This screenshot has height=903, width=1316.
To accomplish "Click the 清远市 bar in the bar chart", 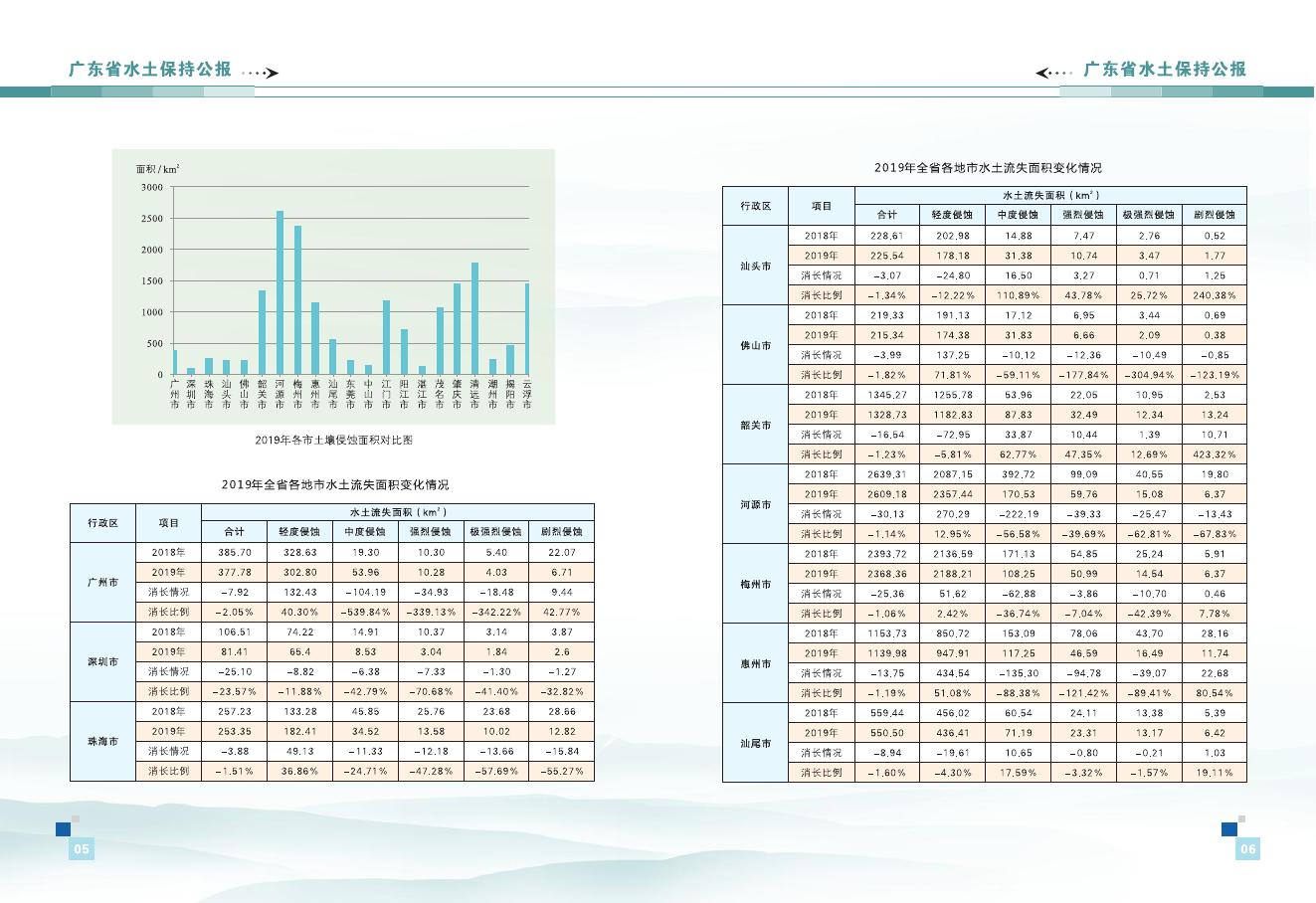I will point(475,319).
